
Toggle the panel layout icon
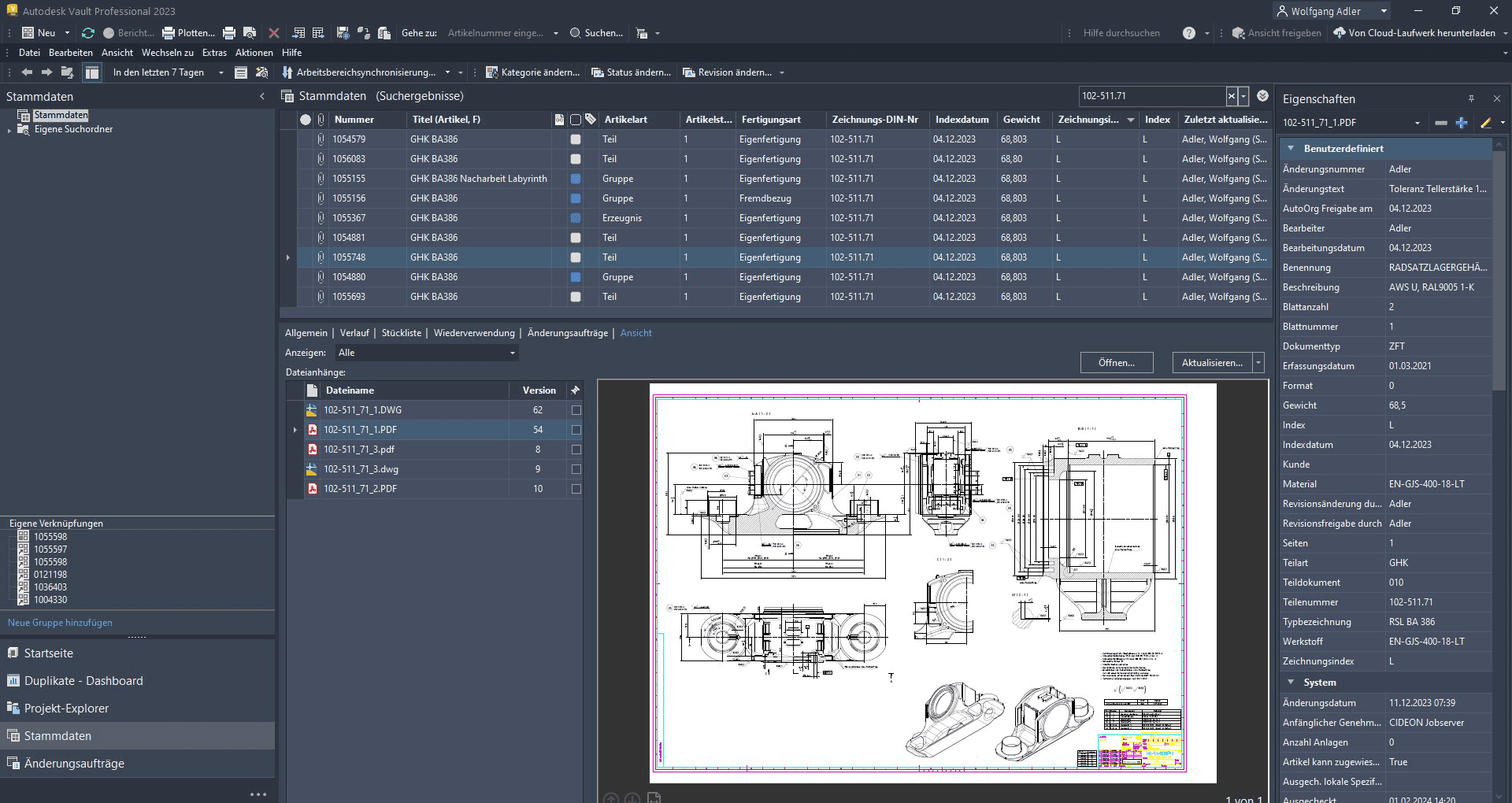coord(92,72)
